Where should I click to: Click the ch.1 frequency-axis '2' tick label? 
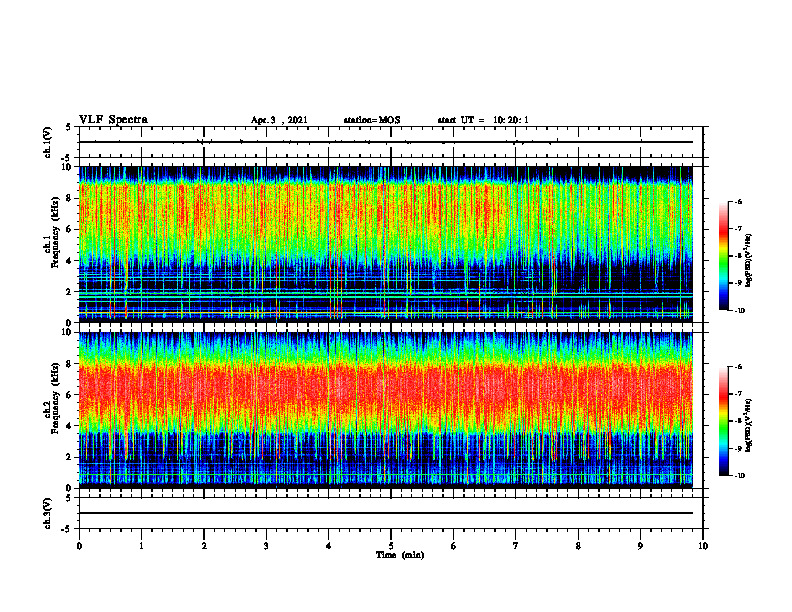click(70, 292)
